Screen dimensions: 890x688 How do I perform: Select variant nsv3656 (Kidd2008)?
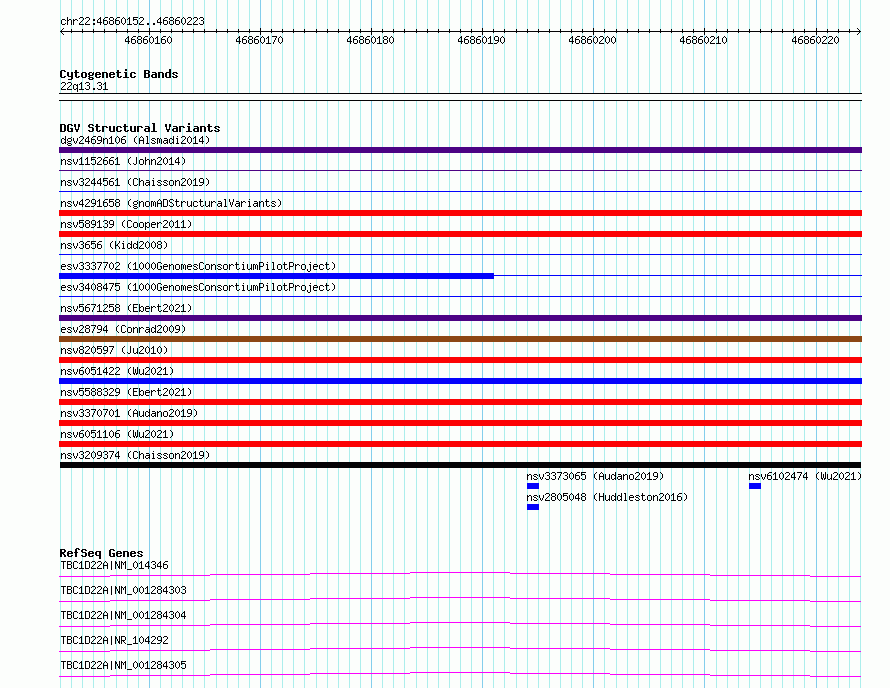[114, 245]
